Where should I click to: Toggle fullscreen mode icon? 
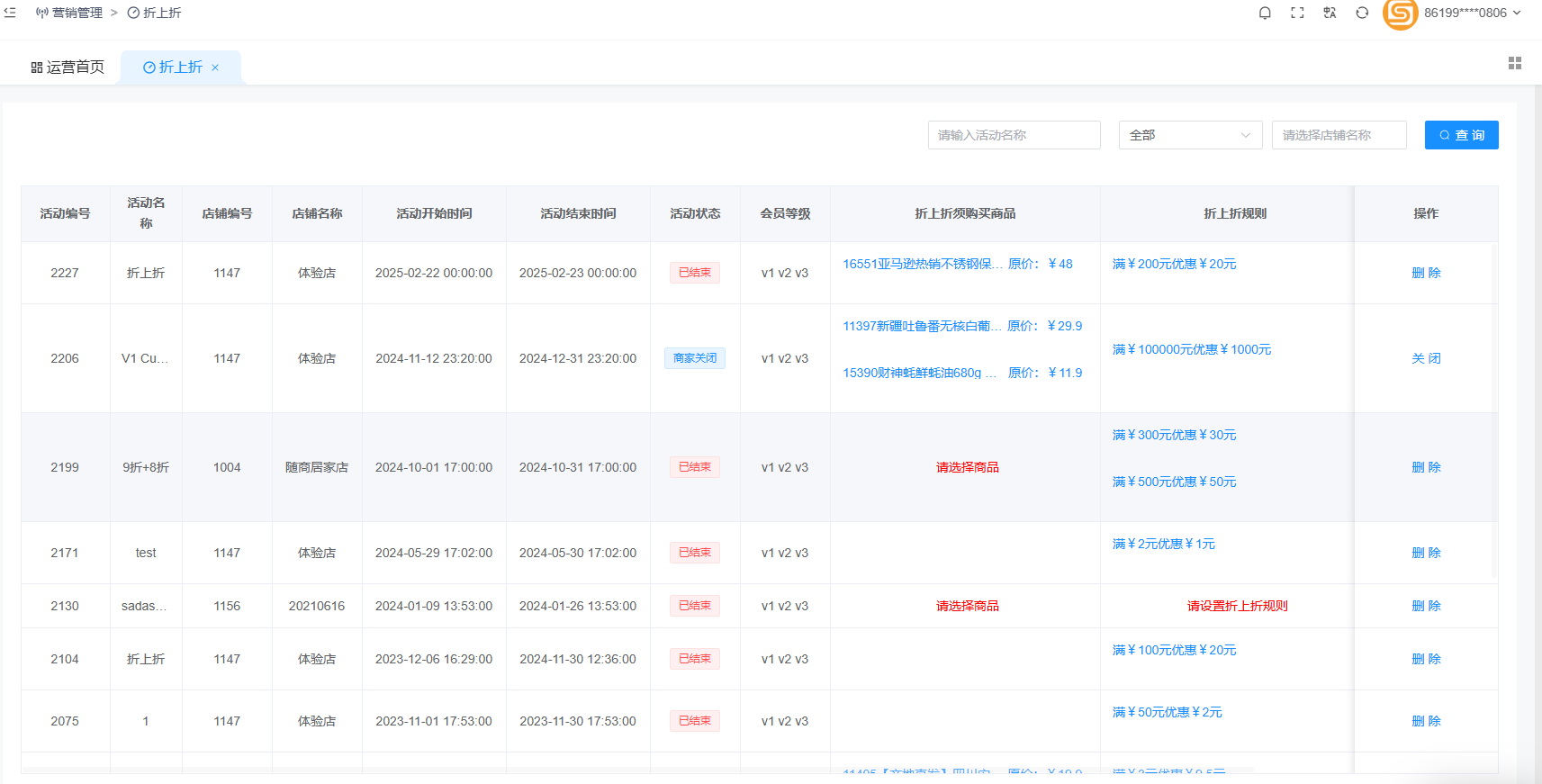coord(1297,13)
